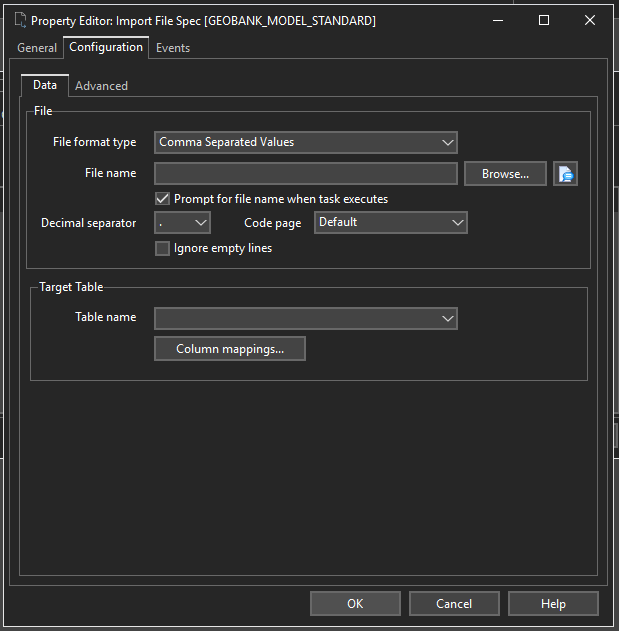Disable Prompt for file name when task executes
The height and width of the screenshot is (631, 619).
(163, 199)
